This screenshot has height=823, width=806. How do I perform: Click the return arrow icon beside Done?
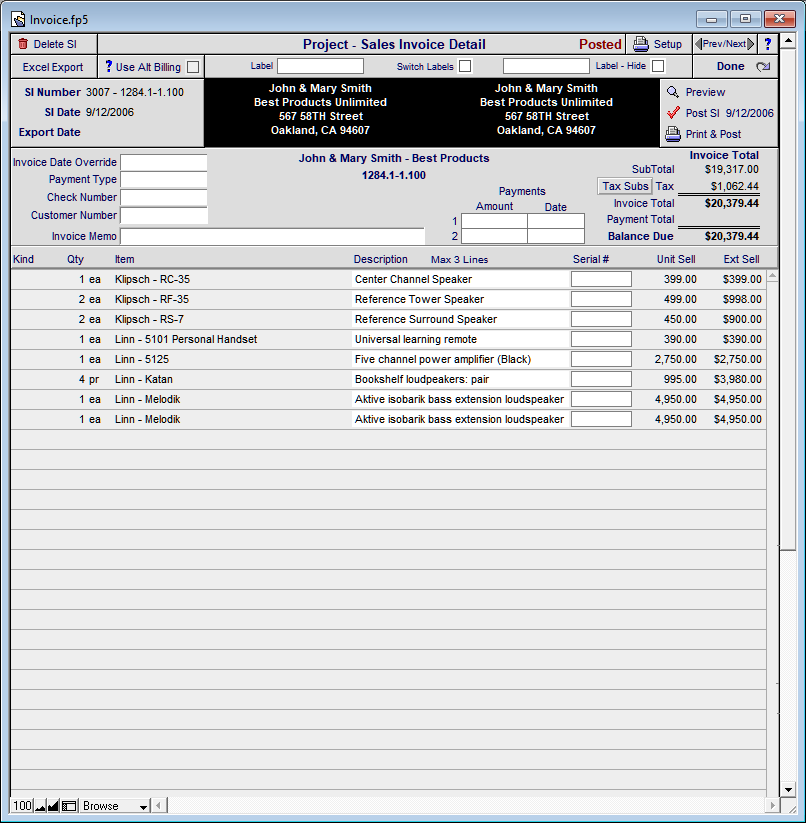(x=763, y=67)
